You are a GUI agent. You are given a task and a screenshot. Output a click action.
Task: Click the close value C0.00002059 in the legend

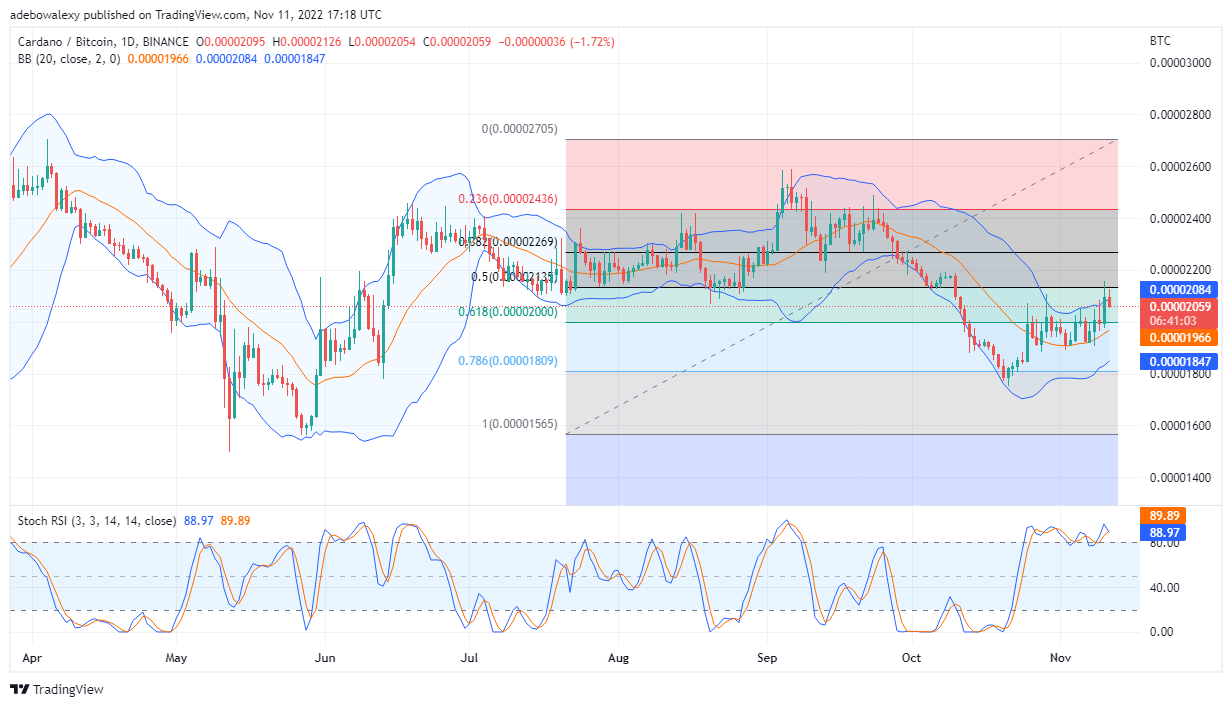(459, 42)
